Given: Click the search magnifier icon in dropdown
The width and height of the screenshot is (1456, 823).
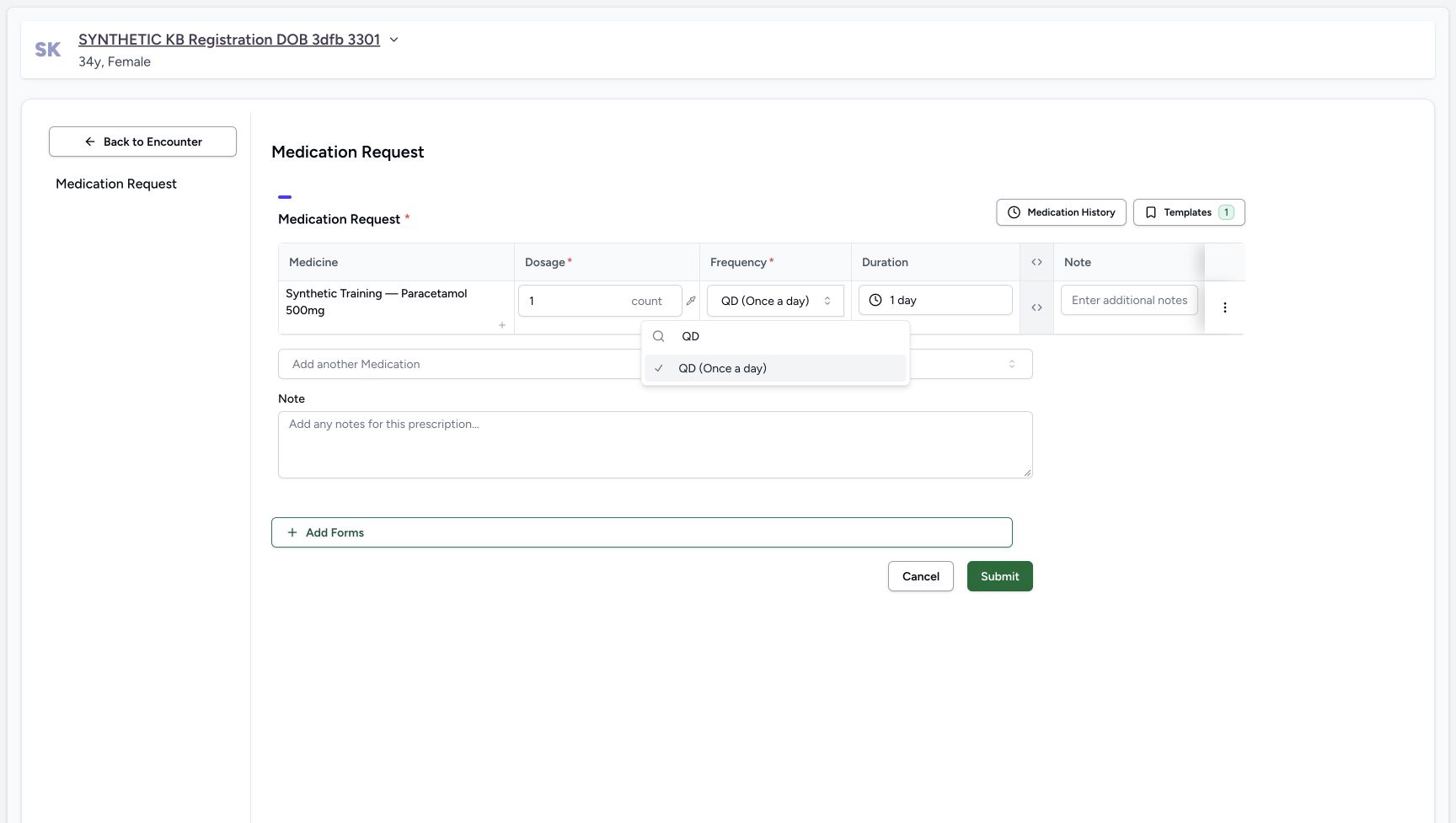Looking at the screenshot, I should pyautogui.click(x=659, y=336).
